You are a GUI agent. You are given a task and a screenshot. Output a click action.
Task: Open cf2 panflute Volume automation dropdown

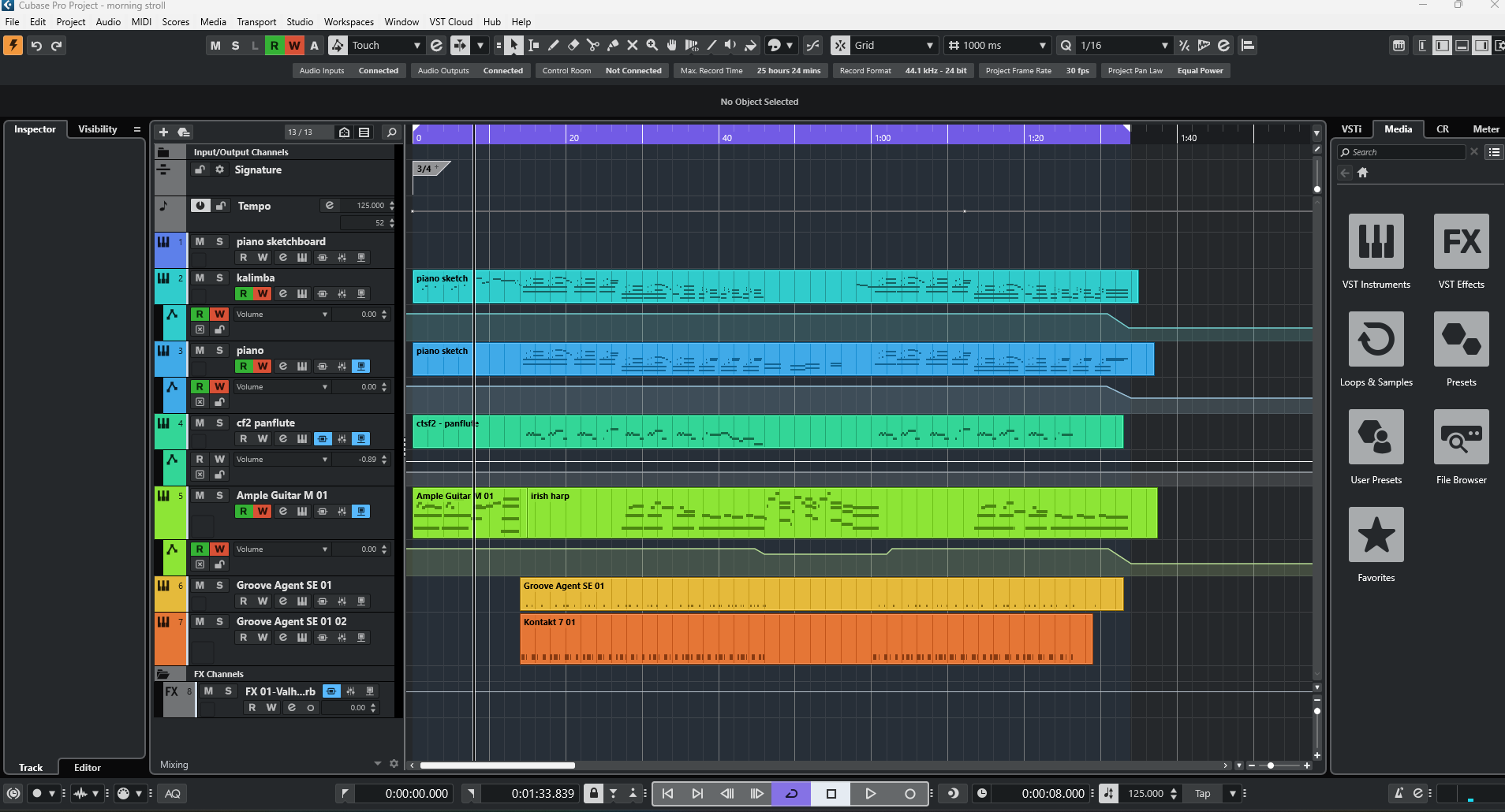[282, 460]
